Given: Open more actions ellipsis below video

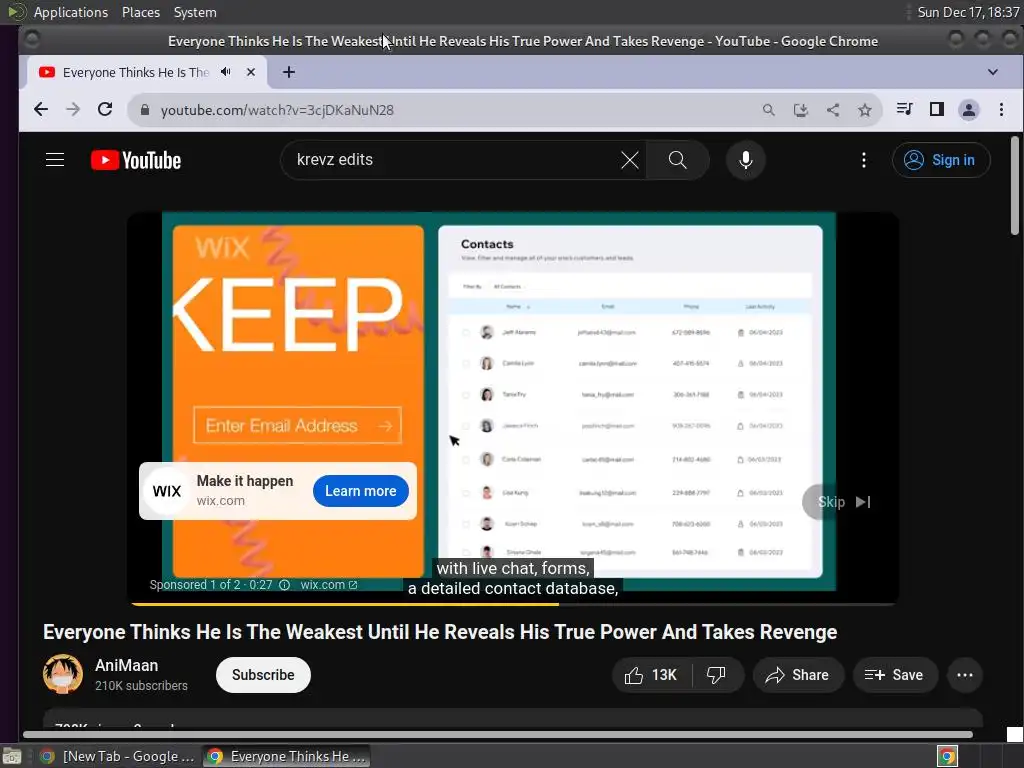Looking at the screenshot, I should 965,675.
